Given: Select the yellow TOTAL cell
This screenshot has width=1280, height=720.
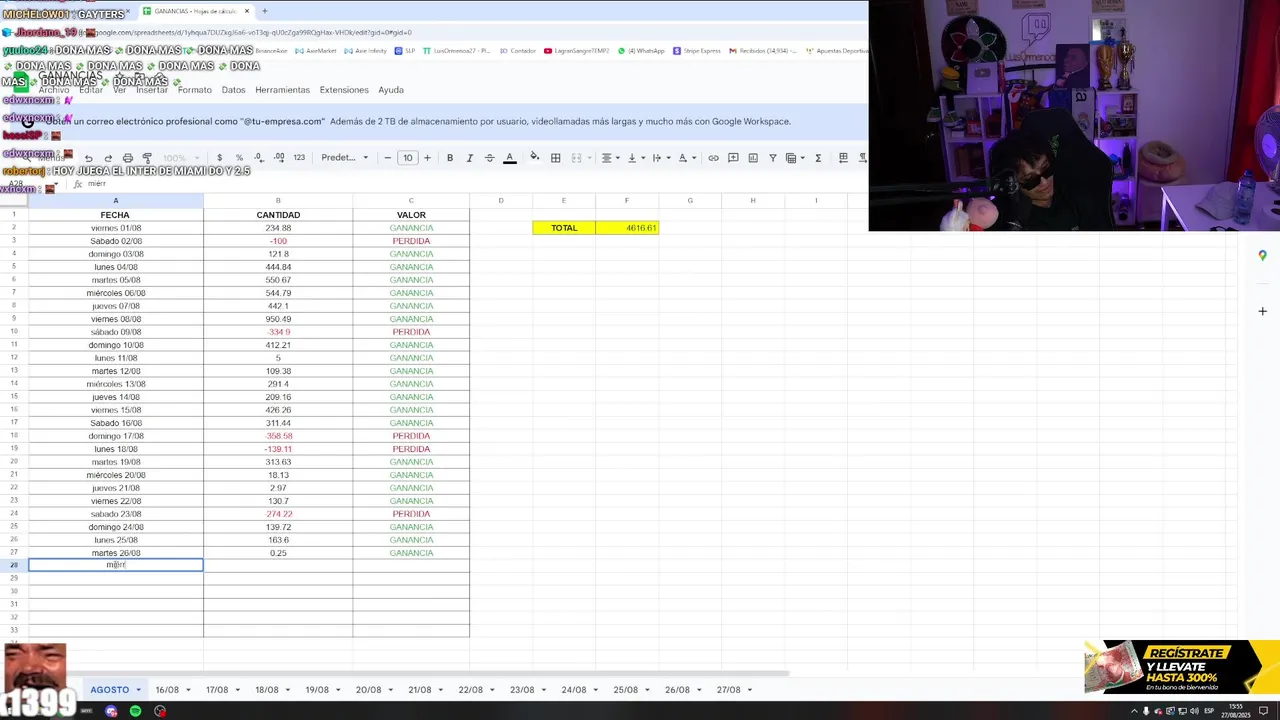Looking at the screenshot, I should tap(564, 228).
